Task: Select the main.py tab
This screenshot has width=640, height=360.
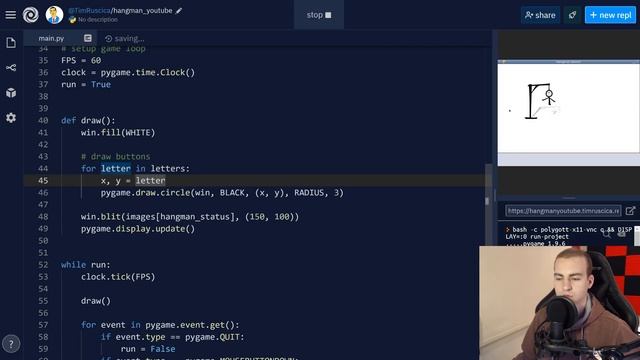Action: (x=51, y=38)
